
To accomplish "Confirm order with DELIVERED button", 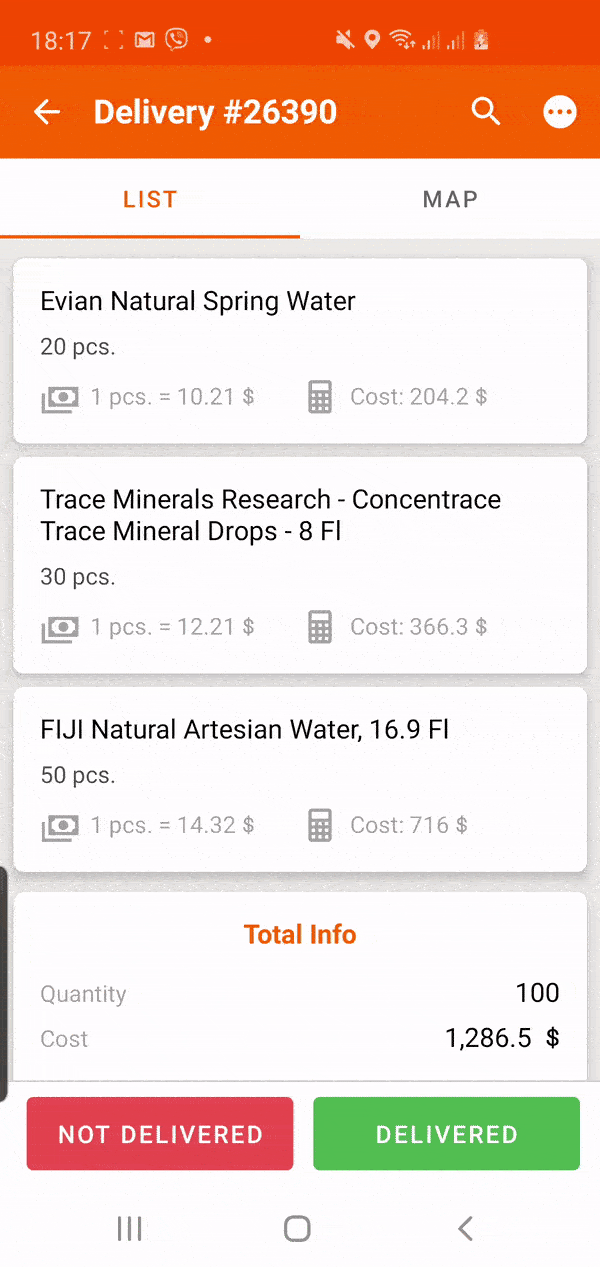I will 446,1134.
